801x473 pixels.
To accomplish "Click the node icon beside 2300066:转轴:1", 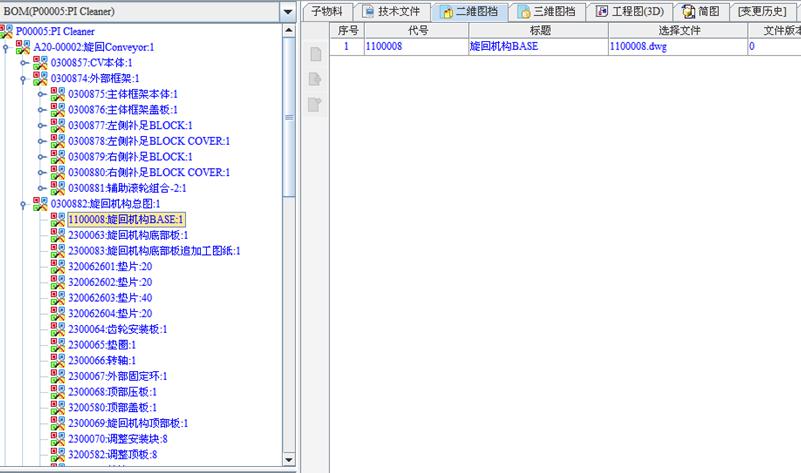I will (x=58, y=360).
